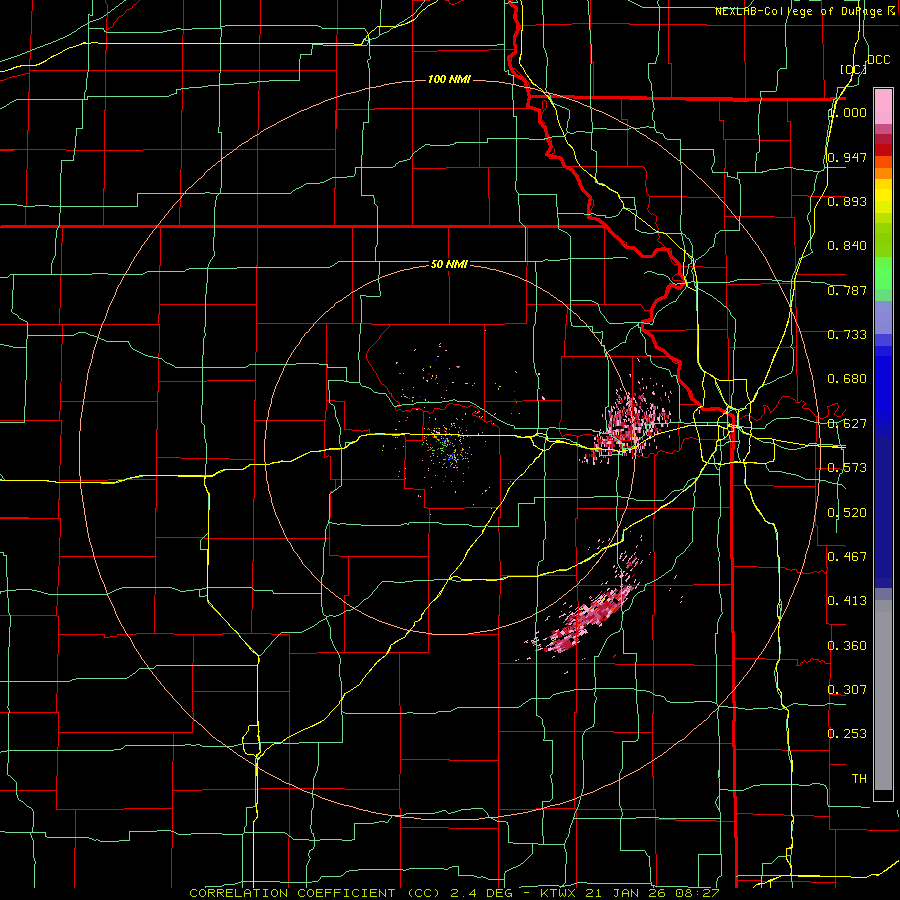The height and width of the screenshot is (900, 900).
Task: Pick the gray segment of the color bar
Action: tap(883, 695)
